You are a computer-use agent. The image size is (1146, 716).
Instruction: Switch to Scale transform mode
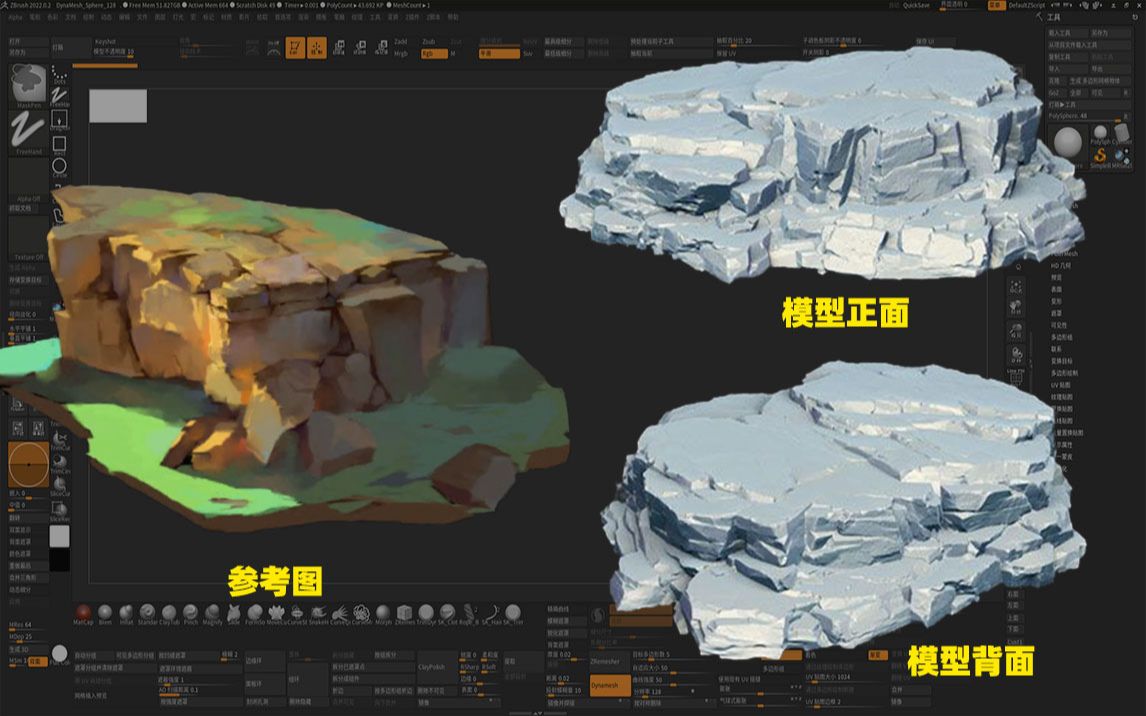(x=360, y=47)
